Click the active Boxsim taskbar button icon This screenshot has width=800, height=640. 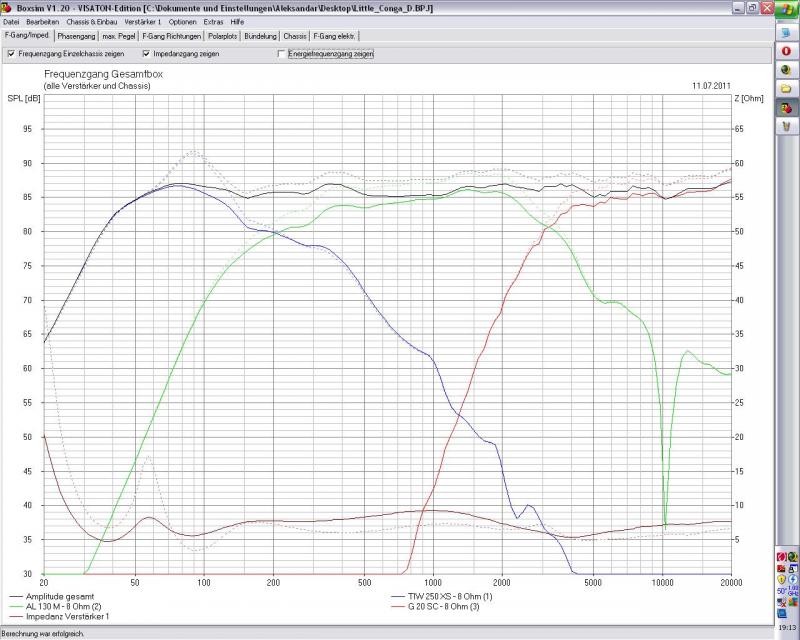786,108
